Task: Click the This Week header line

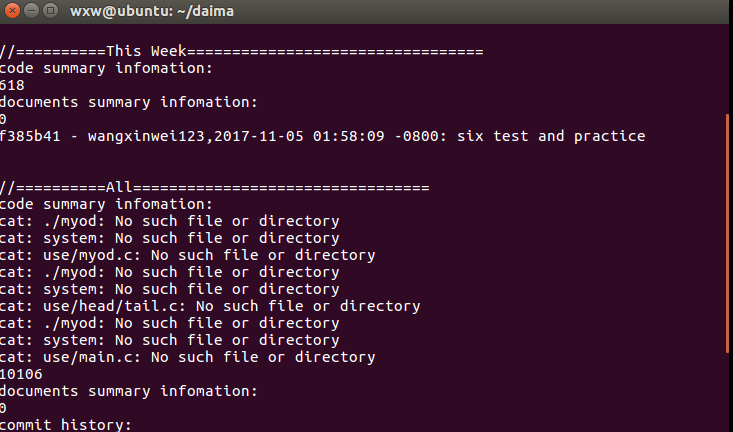Action: tap(241, 51)
